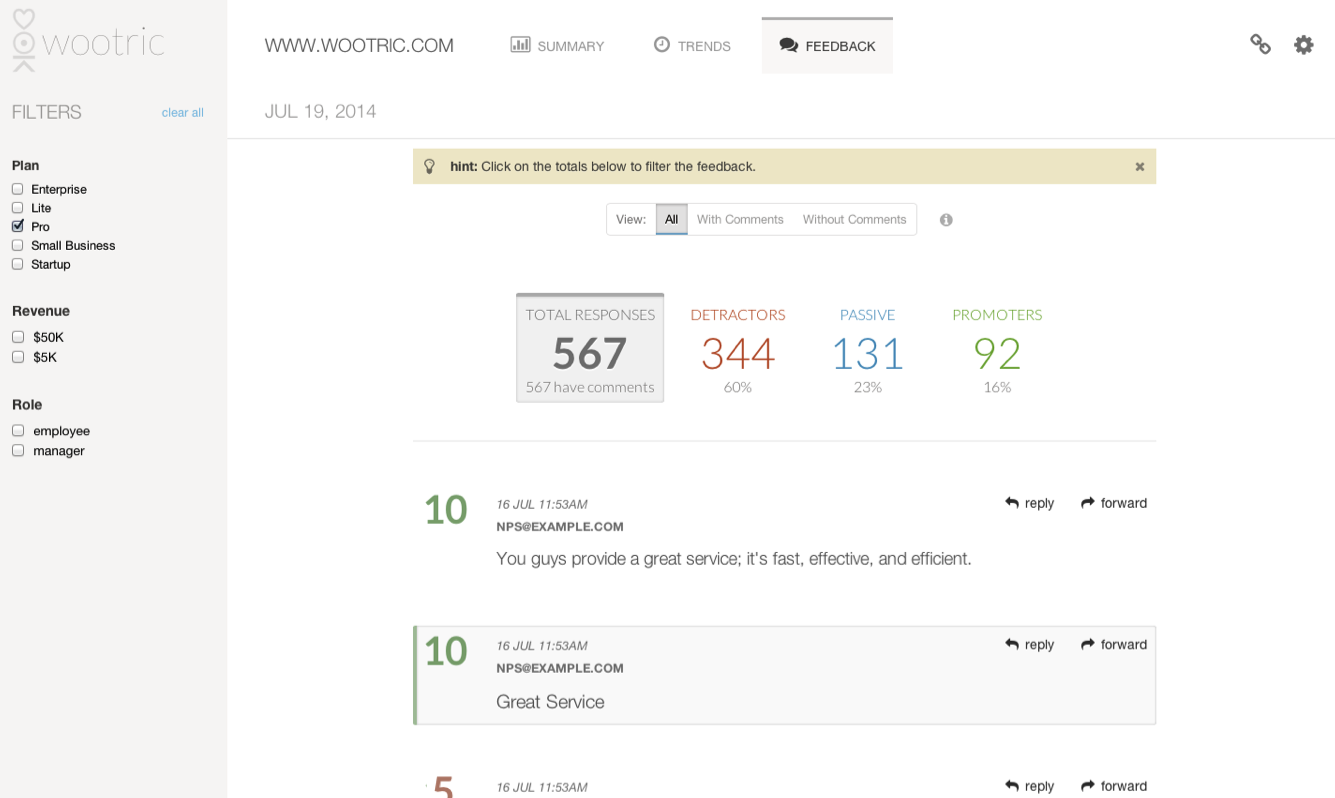Check the manager role filter
This screenshot has height=798, width=1335.
[x=18, y=451]
